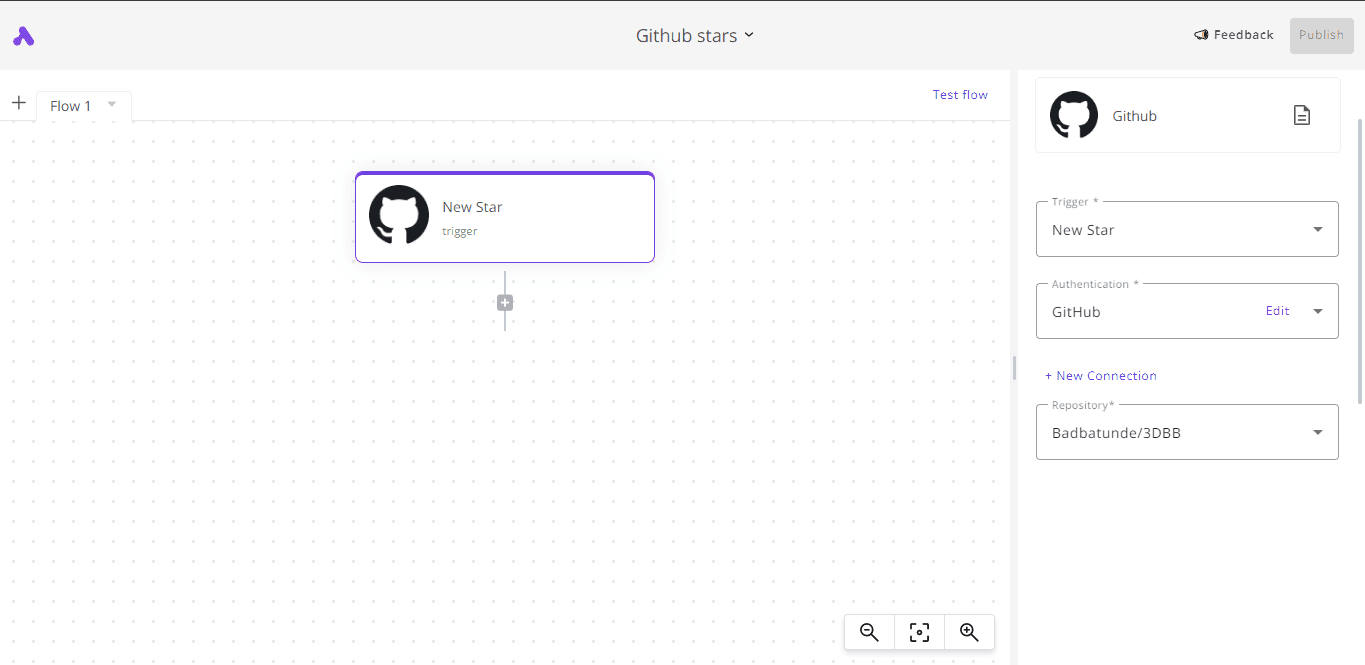Viewport: 1365px width, 665px height.
Task: Click the New Star node title text
Action: [x=472, y=207]
